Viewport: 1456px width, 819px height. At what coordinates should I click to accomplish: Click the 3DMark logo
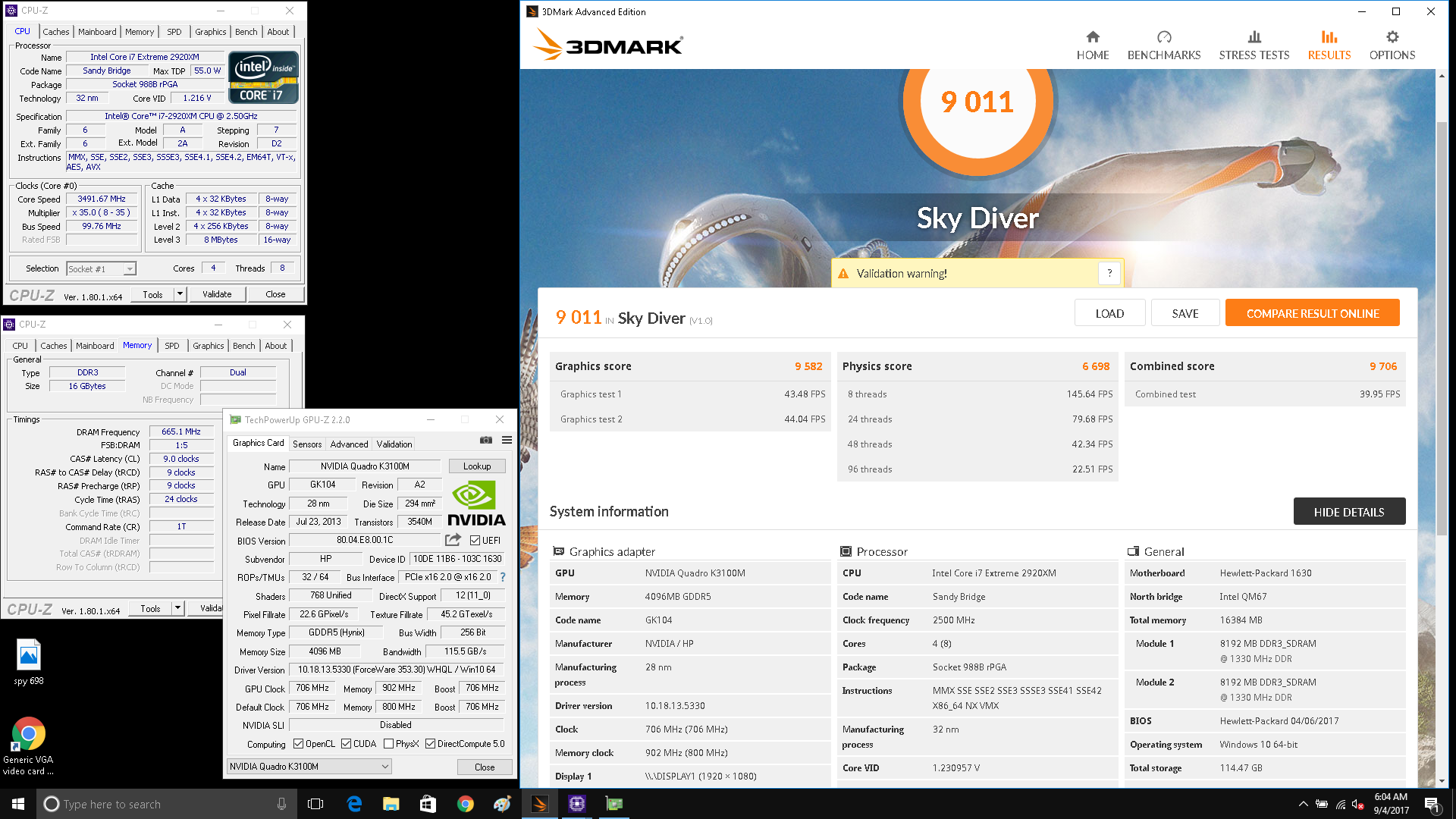click(608, 45)
